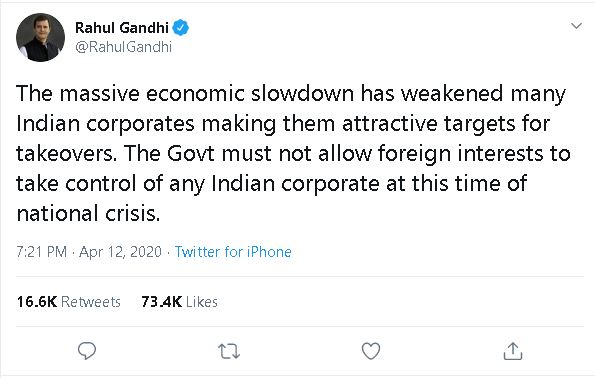
Task: Click the blue verified badge next to Rahul Gandhi
Action: pos(181,28)
